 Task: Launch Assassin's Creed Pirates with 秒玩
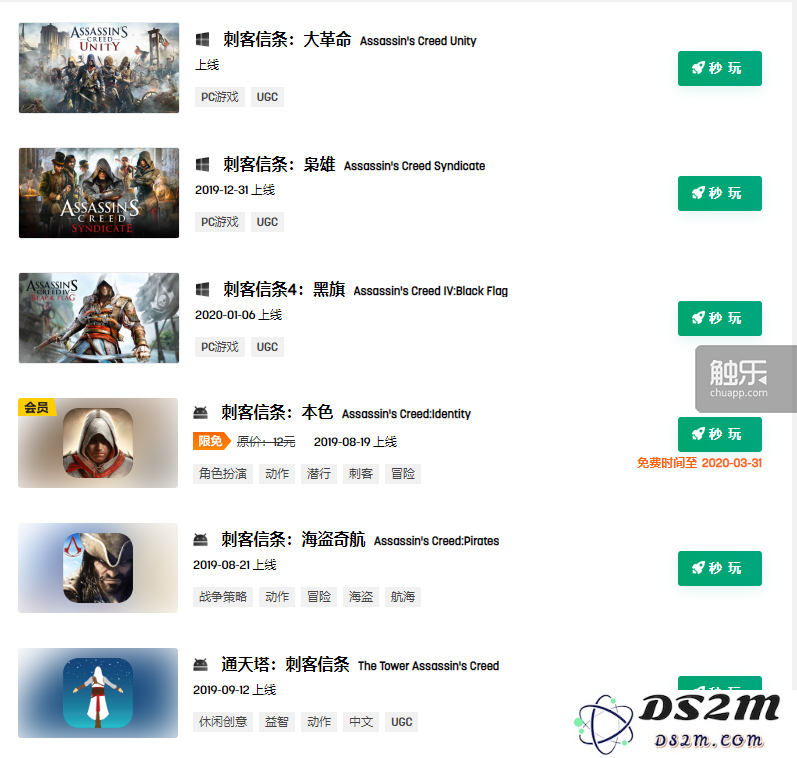point(720,568)
